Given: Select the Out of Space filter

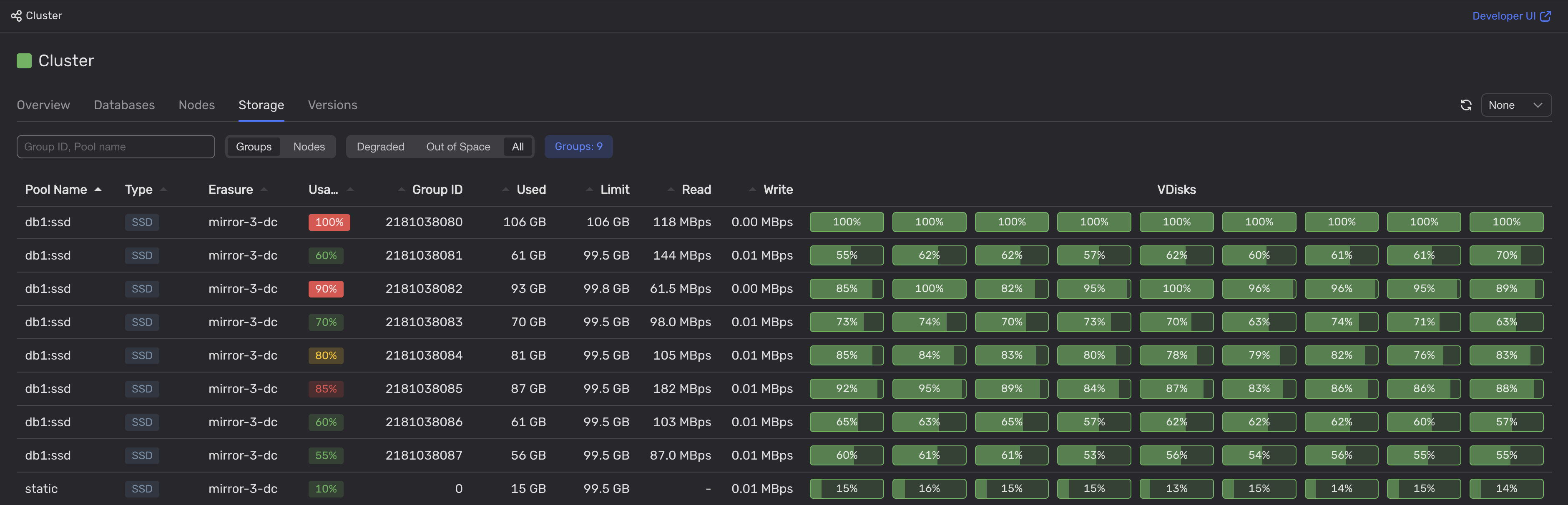Looking at the screenshot, I should click(x=458, y=146).
